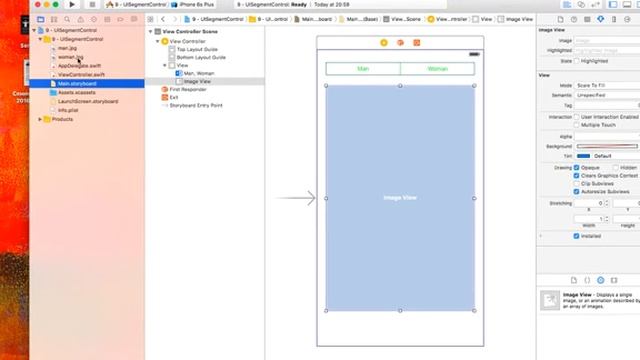640x360 pixels.
Task: Collapse the UISegmentControl group folder
Action: click(40, 39)
